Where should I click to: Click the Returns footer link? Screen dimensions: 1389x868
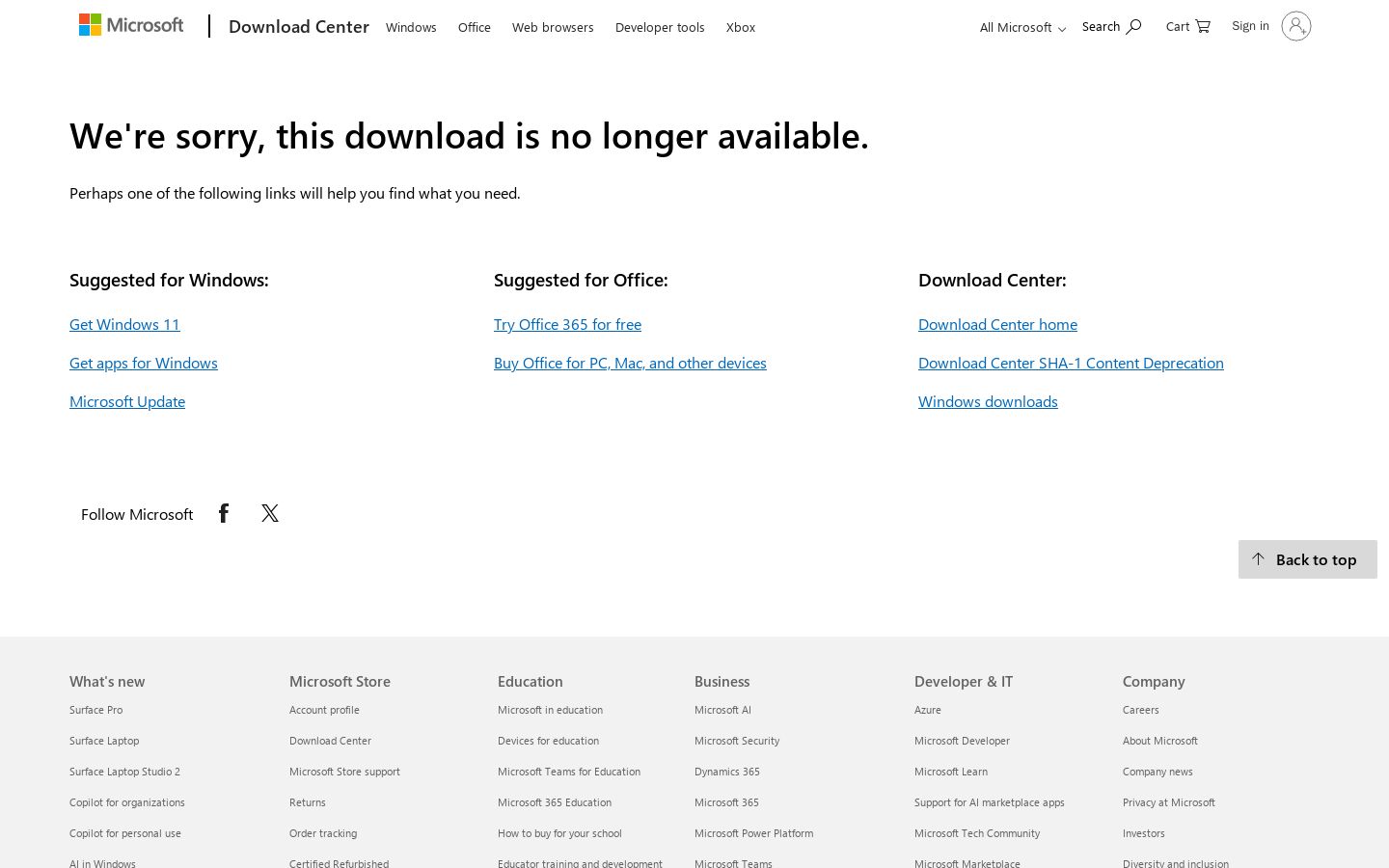coord(308,802)
